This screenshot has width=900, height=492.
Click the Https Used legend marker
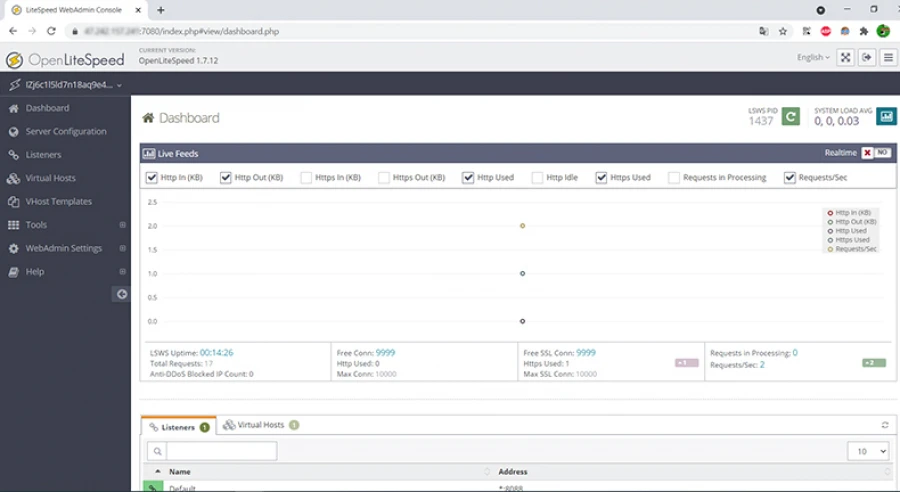pyautogui.click(x=830, y=241)
